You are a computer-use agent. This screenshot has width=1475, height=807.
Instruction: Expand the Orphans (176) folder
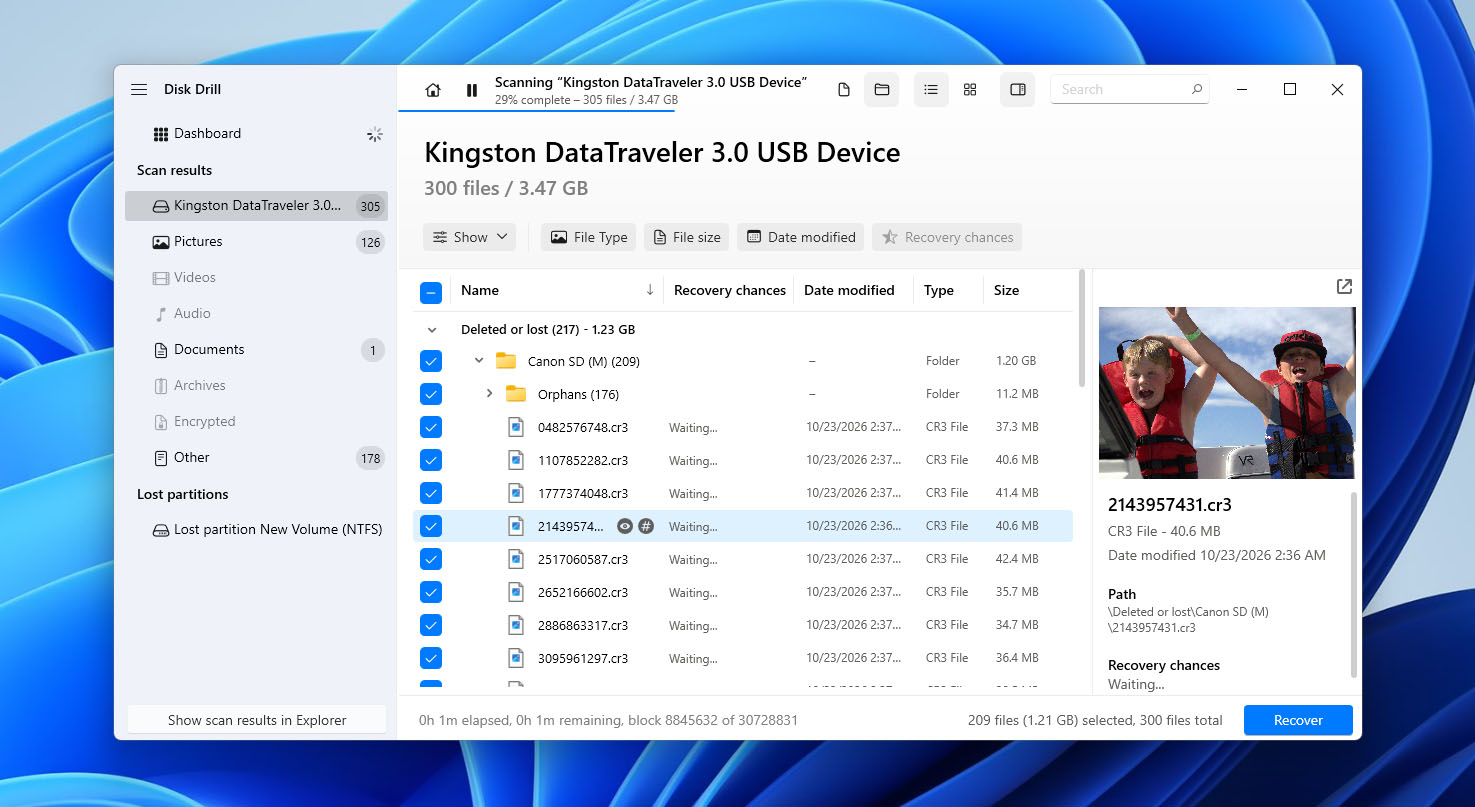tap(489, 393)
